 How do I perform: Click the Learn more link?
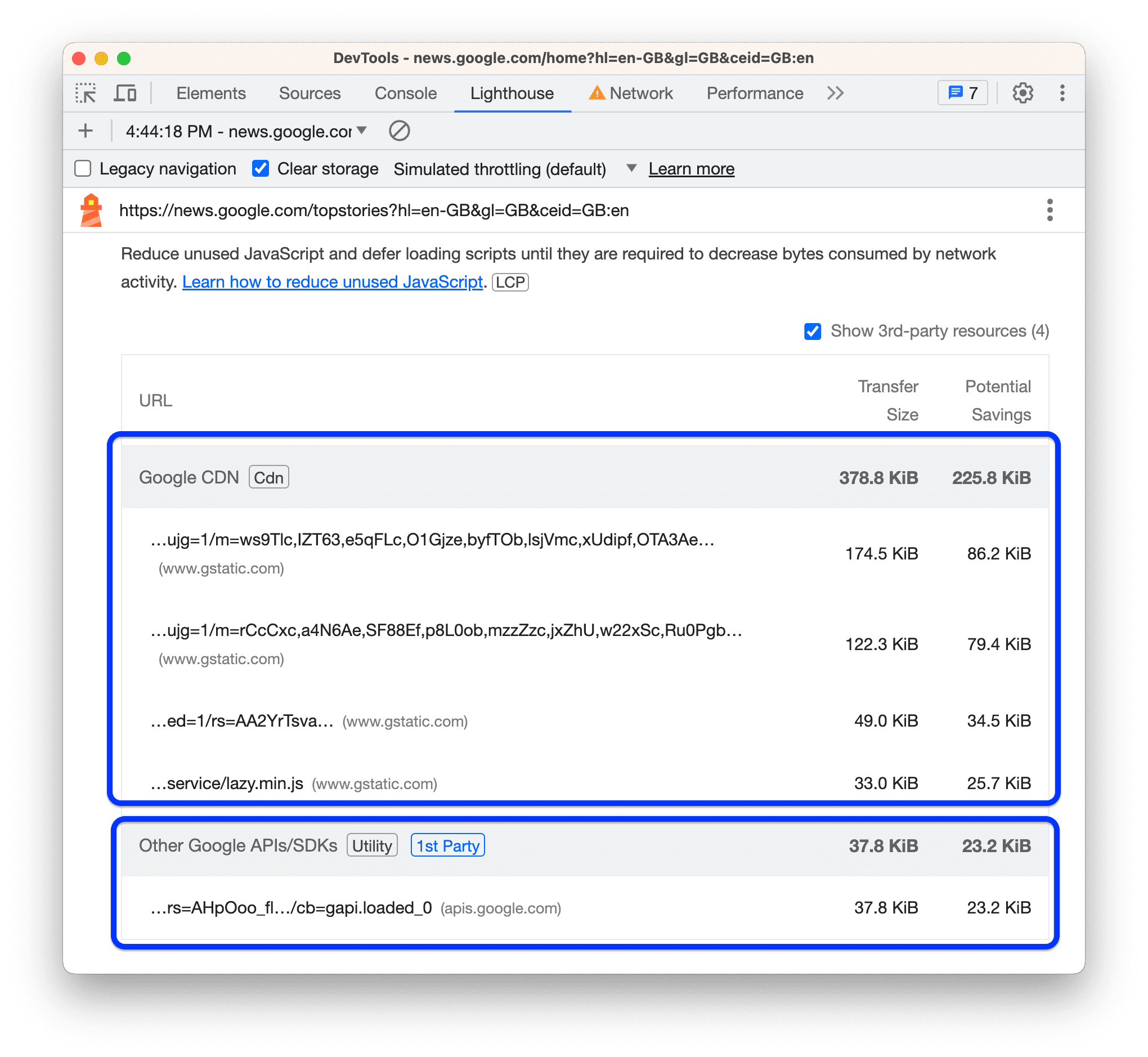[x=692, y=168]
